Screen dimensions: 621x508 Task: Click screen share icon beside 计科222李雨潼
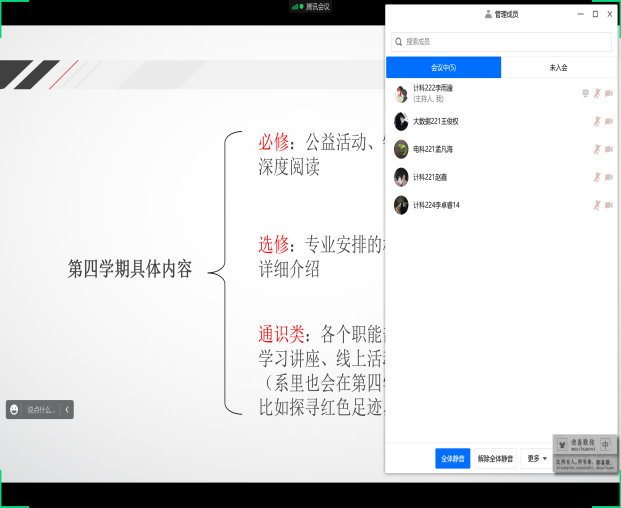(586, 93)
